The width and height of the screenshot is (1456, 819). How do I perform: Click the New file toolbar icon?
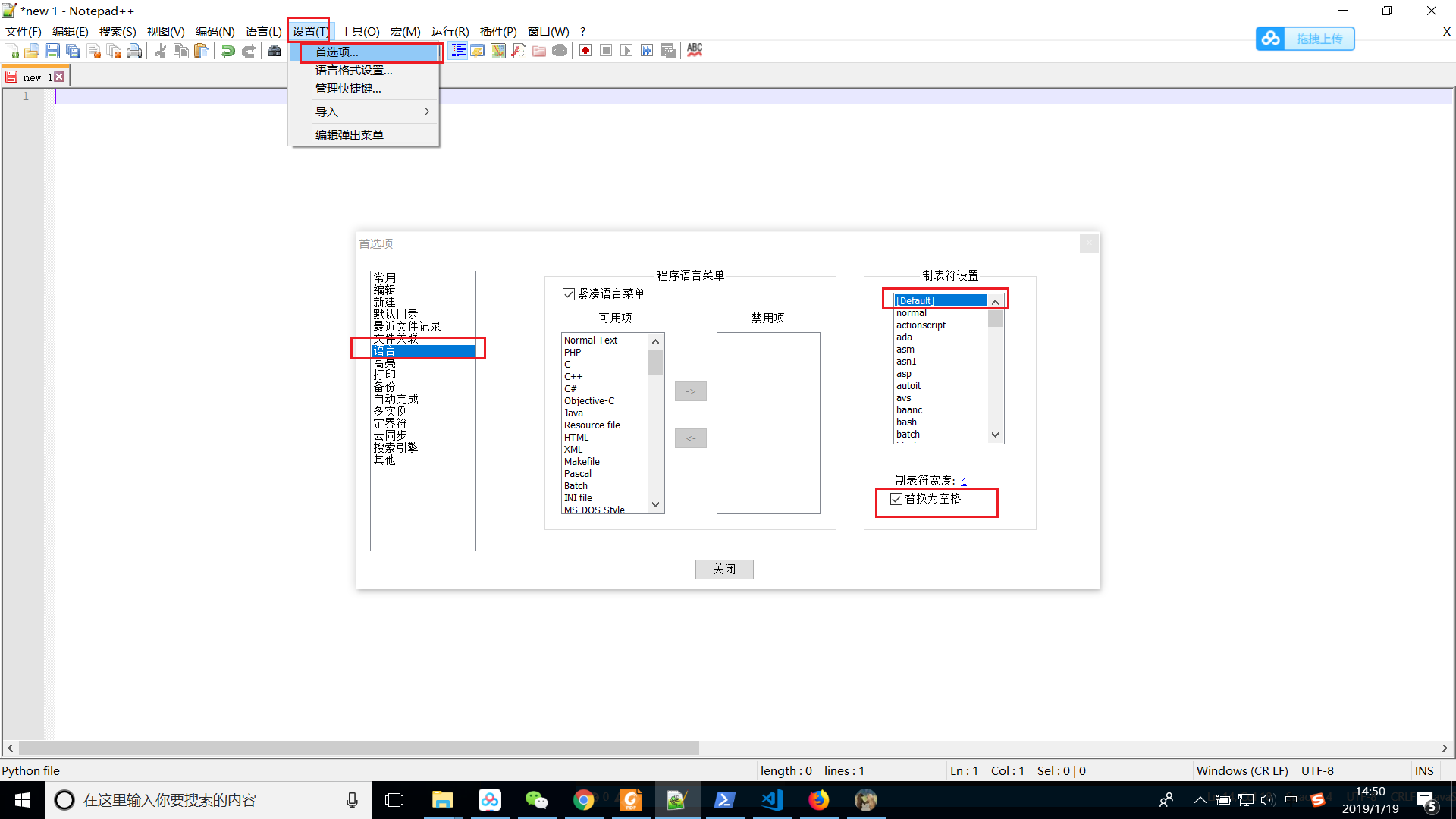point(12,51)
